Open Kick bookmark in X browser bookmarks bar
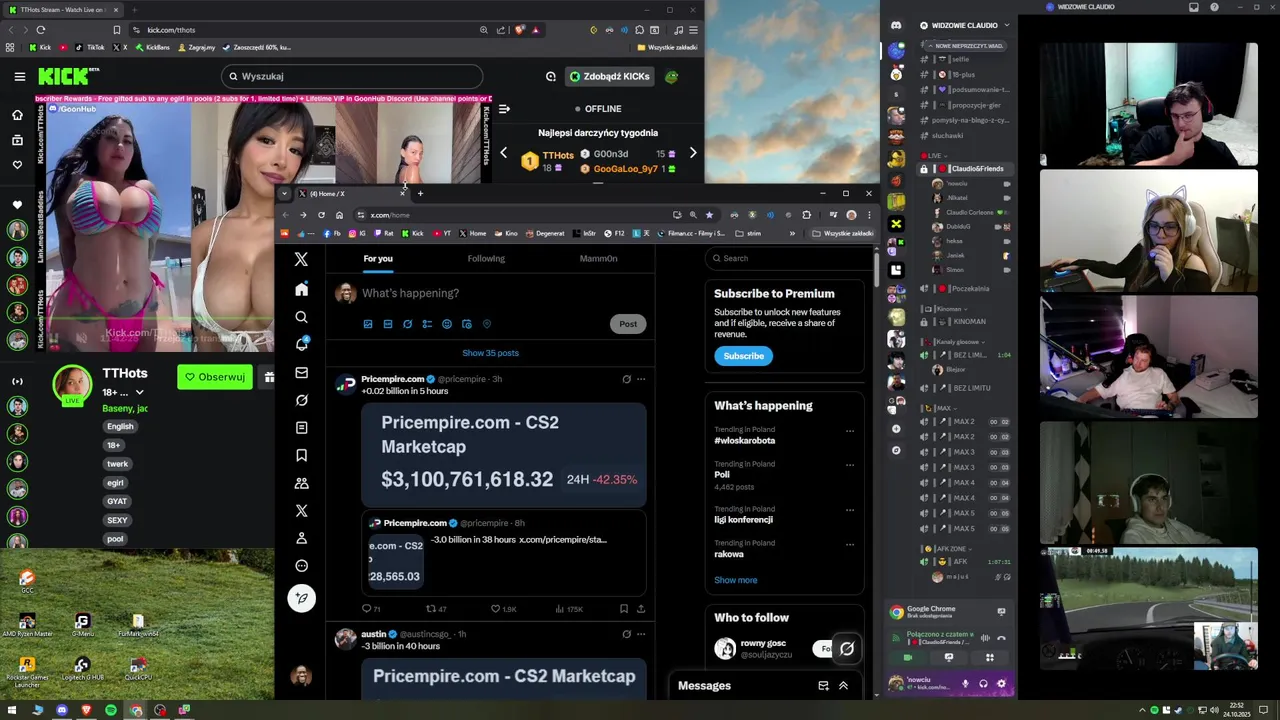The width and height of the screenshot is (1280, 720). coord(413,233)
